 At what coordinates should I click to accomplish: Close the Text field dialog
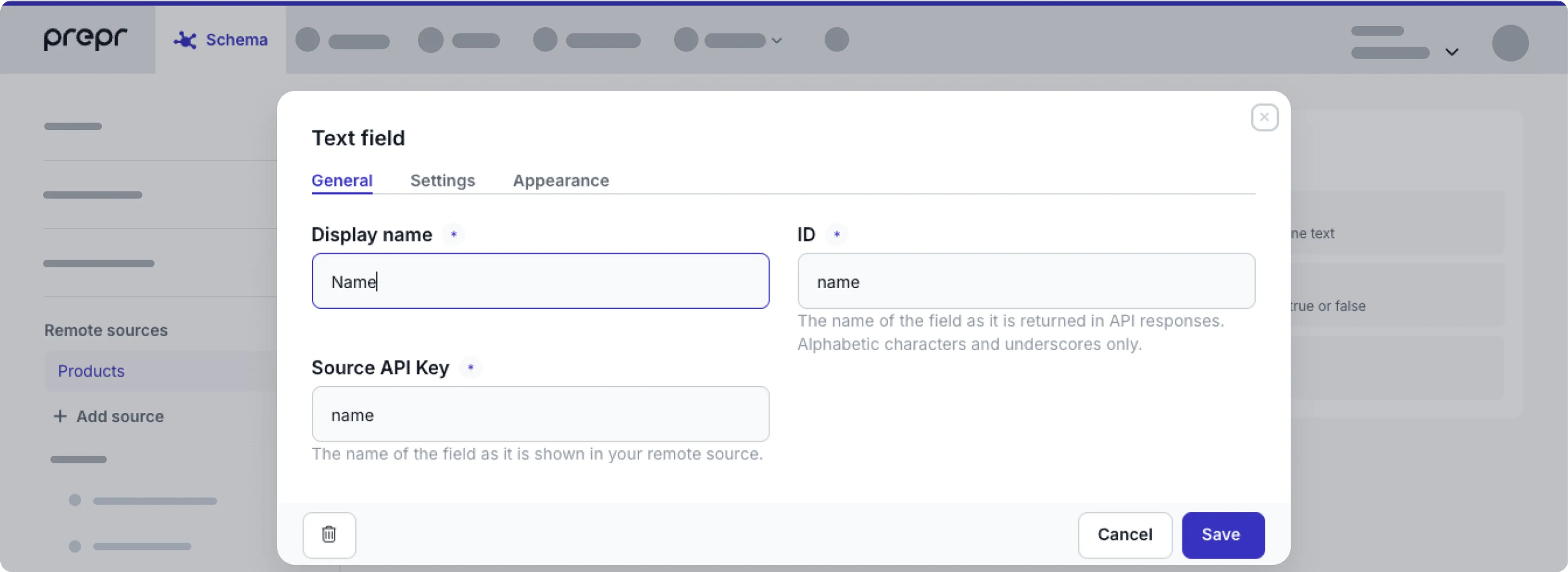tap(1264, 118)
